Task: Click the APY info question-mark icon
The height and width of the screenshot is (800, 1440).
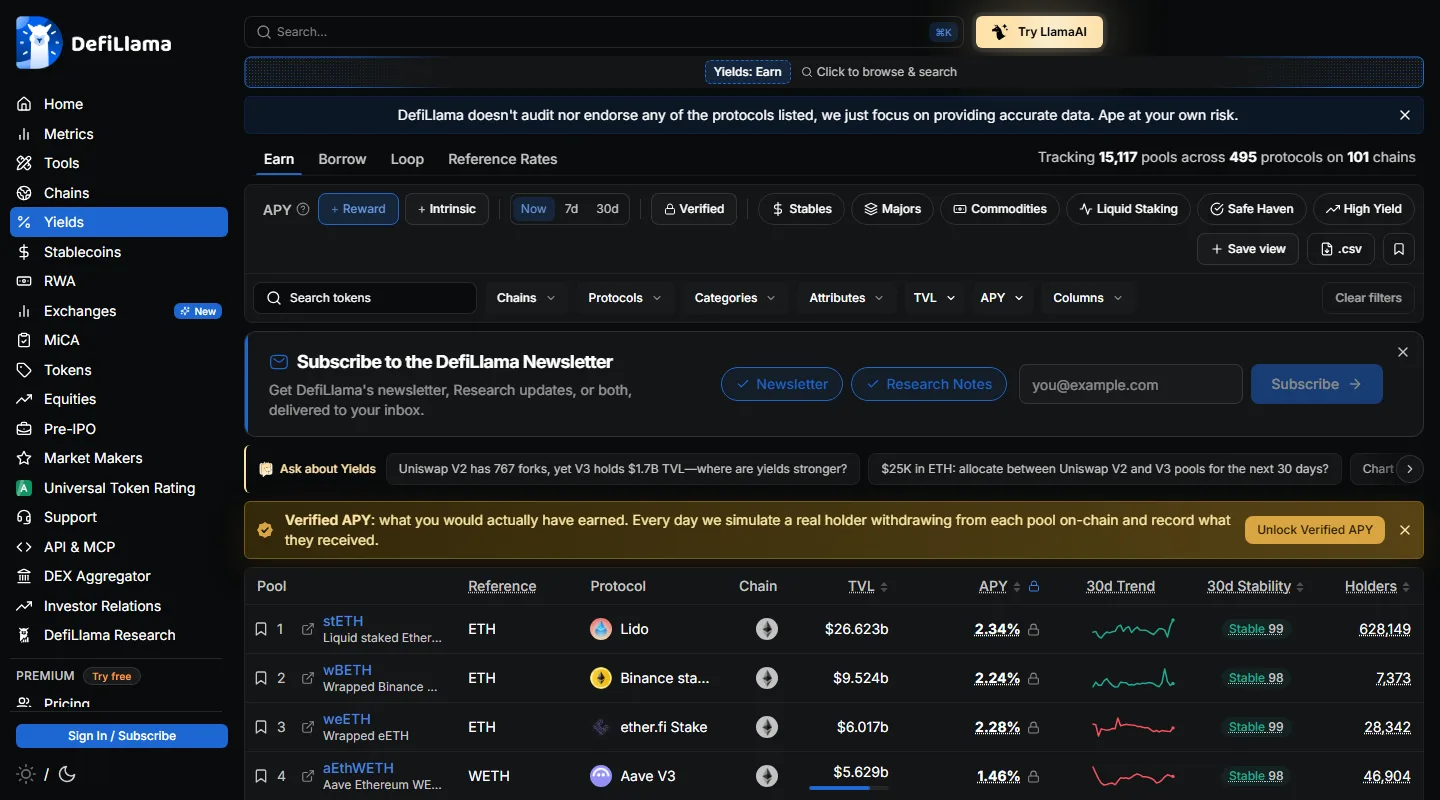Action: tap(303, 210)
